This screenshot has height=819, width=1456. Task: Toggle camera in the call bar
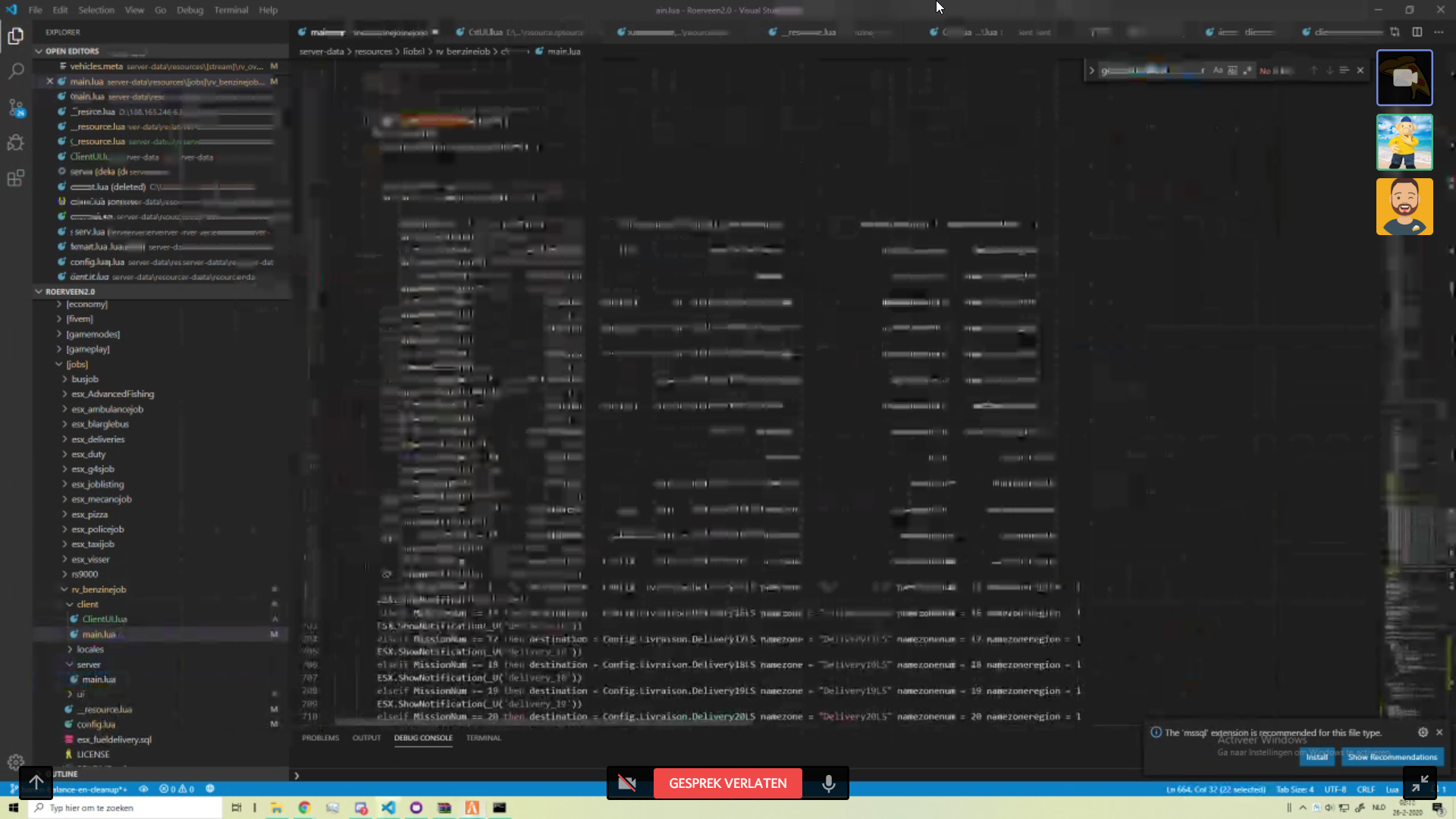627,783
